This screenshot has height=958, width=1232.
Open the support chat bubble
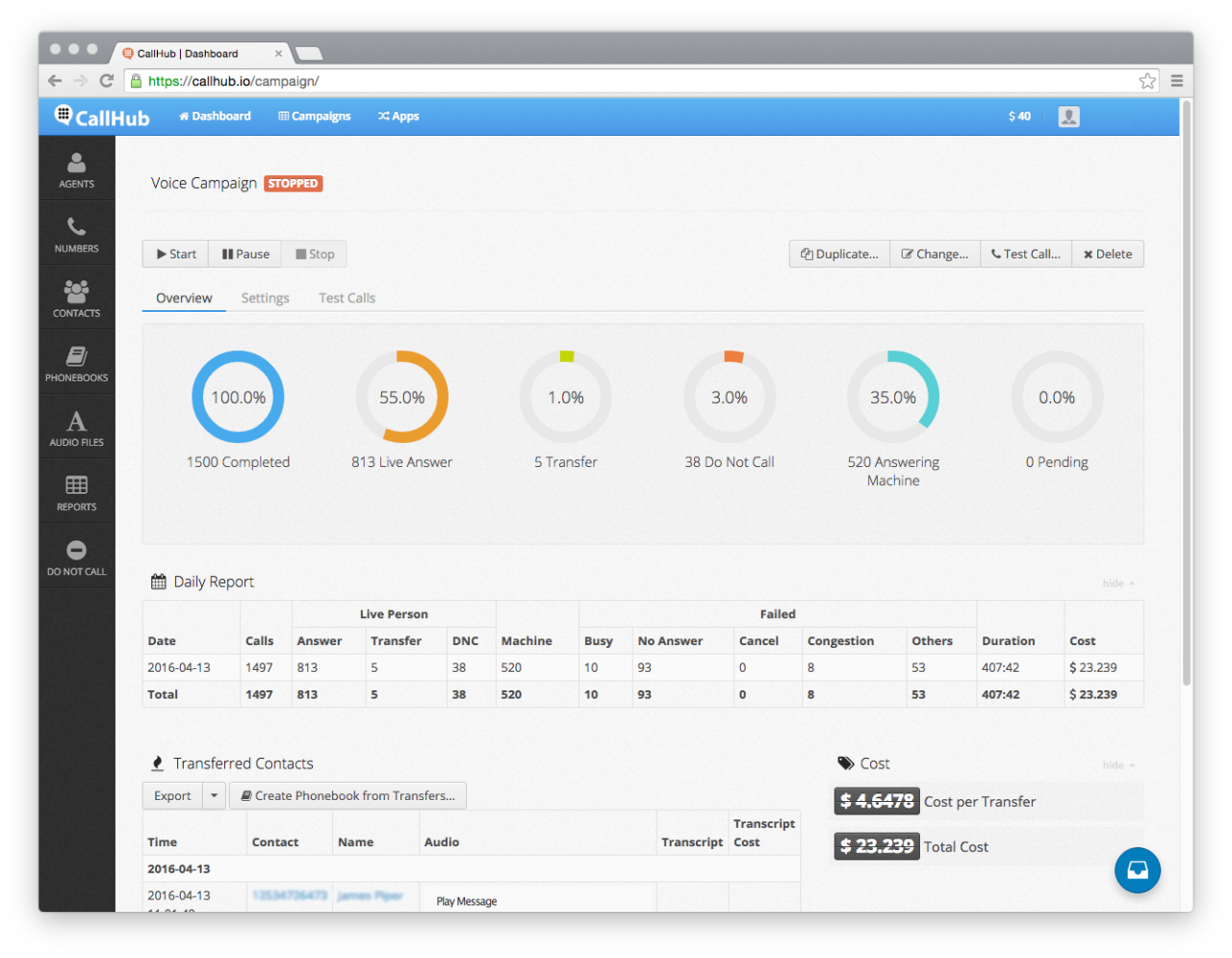tap(1138, 869)
